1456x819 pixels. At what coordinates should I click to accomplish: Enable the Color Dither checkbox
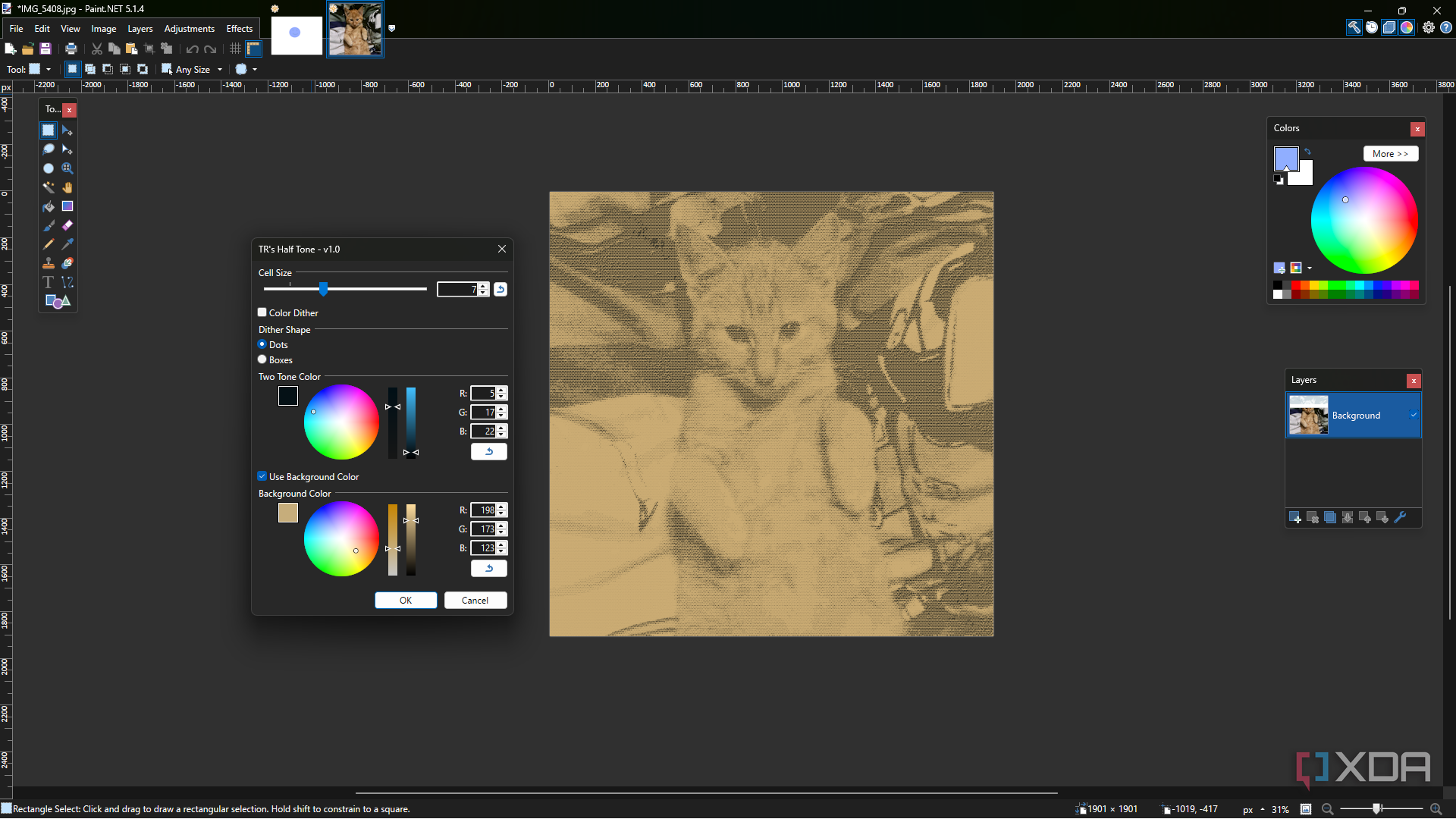[262, 312]
